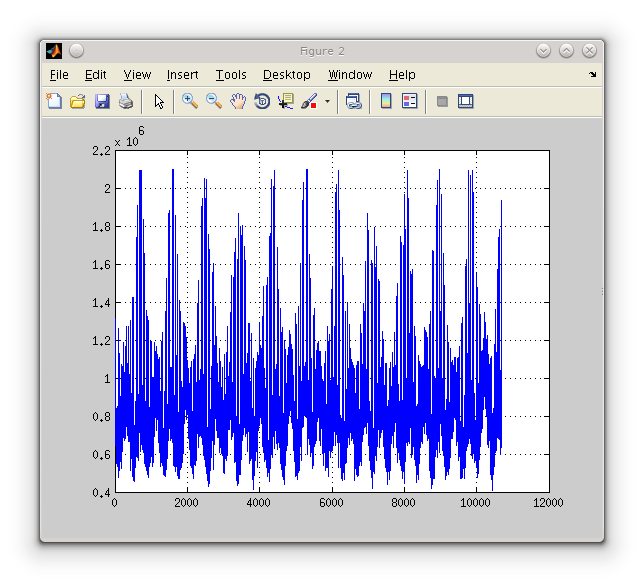Minimize the Figure 2 window
644x582 pixels.
[543, 51]
